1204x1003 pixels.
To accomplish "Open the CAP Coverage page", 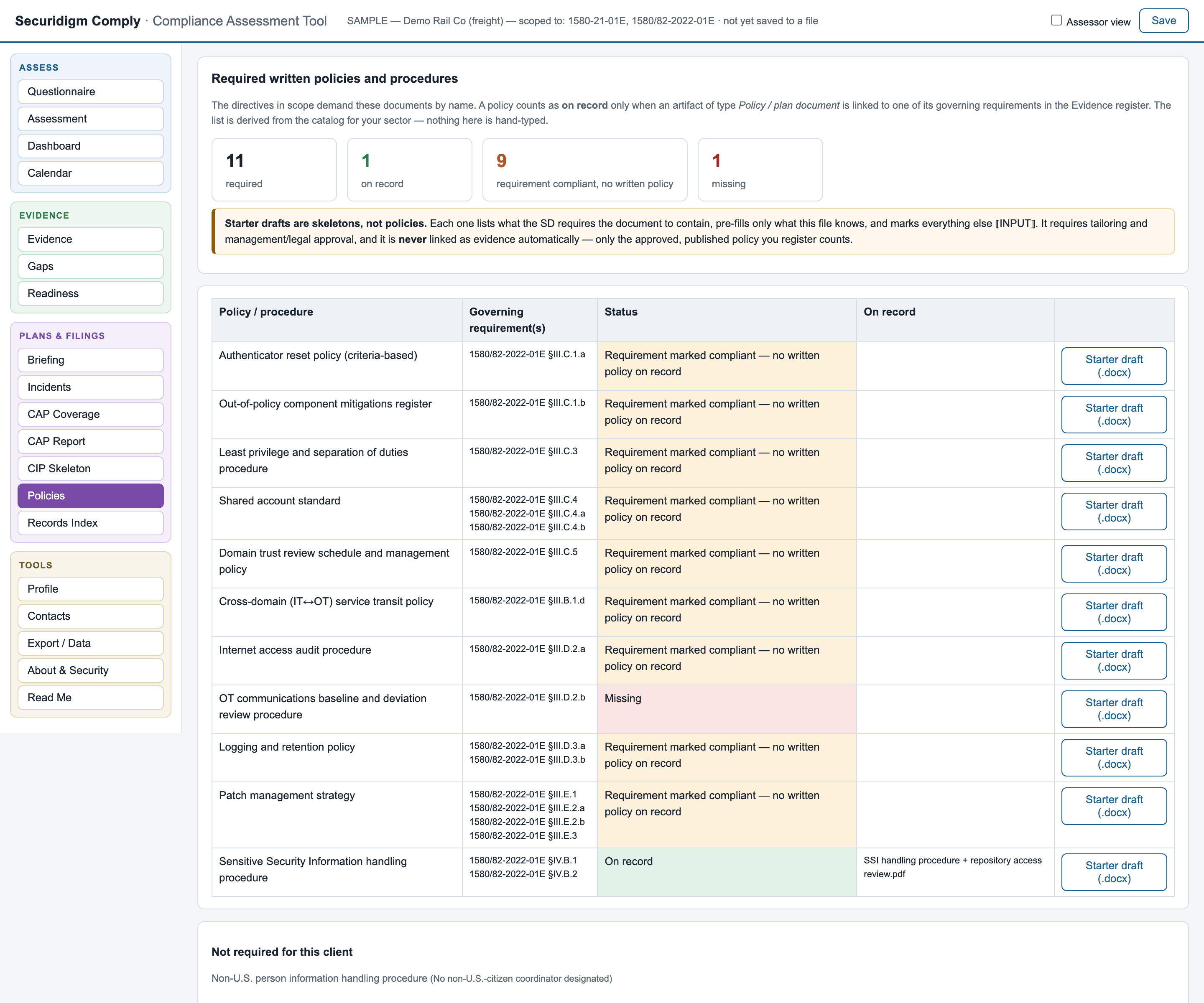I will [x=91, y=415].
